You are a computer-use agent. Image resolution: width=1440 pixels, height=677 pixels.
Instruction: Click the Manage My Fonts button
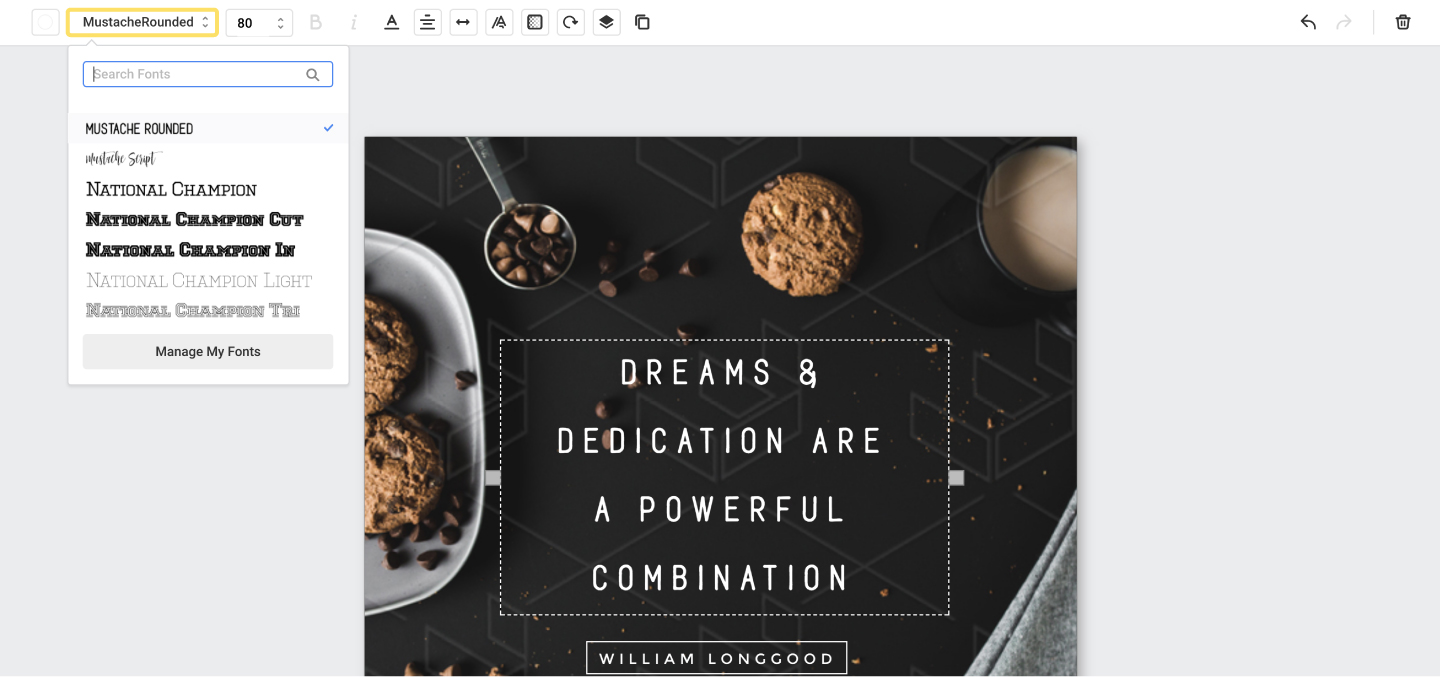click(x=207, y=351)
